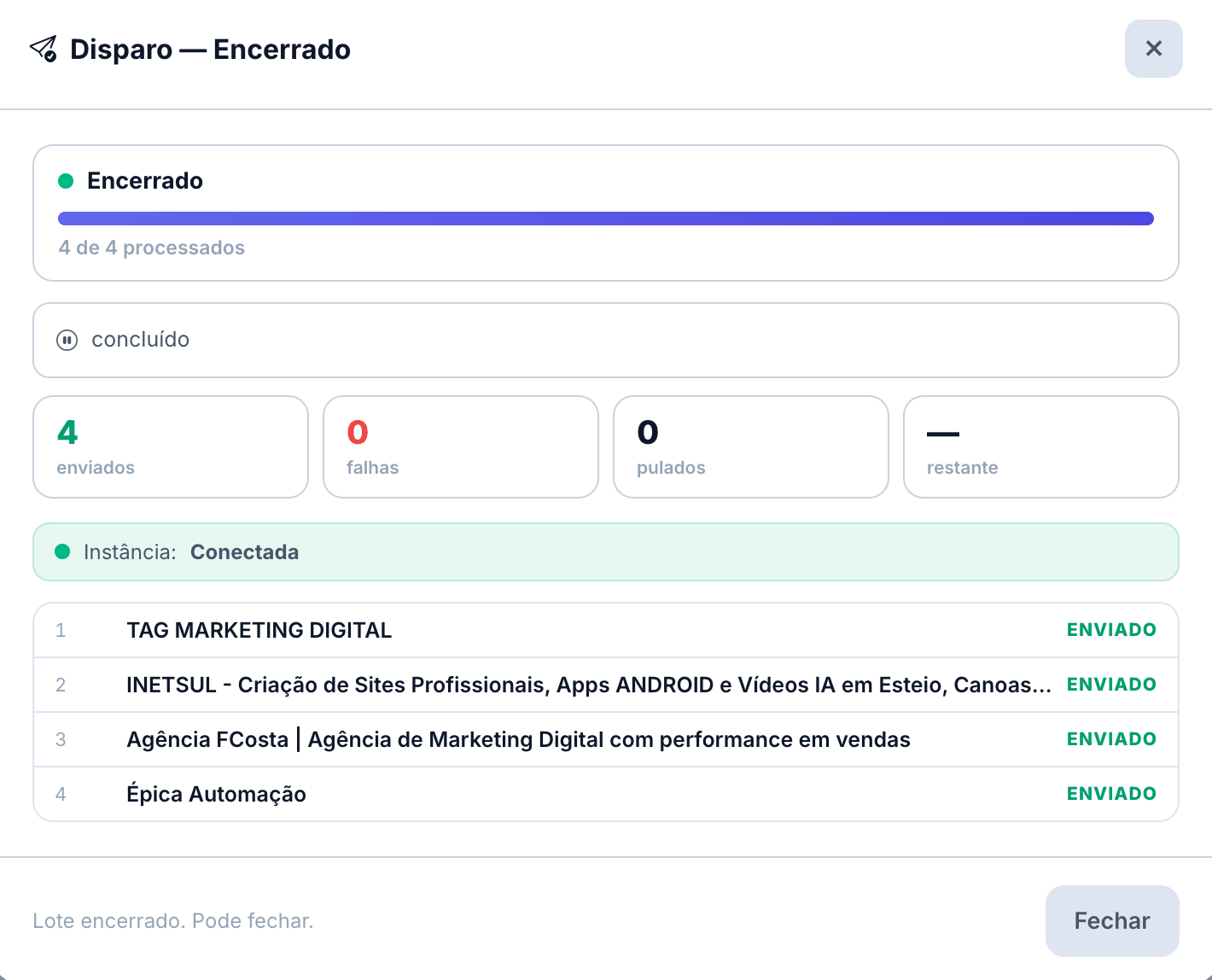Click 'Lote encerrado. Pode fechar.' message

(x=173, y=921)
